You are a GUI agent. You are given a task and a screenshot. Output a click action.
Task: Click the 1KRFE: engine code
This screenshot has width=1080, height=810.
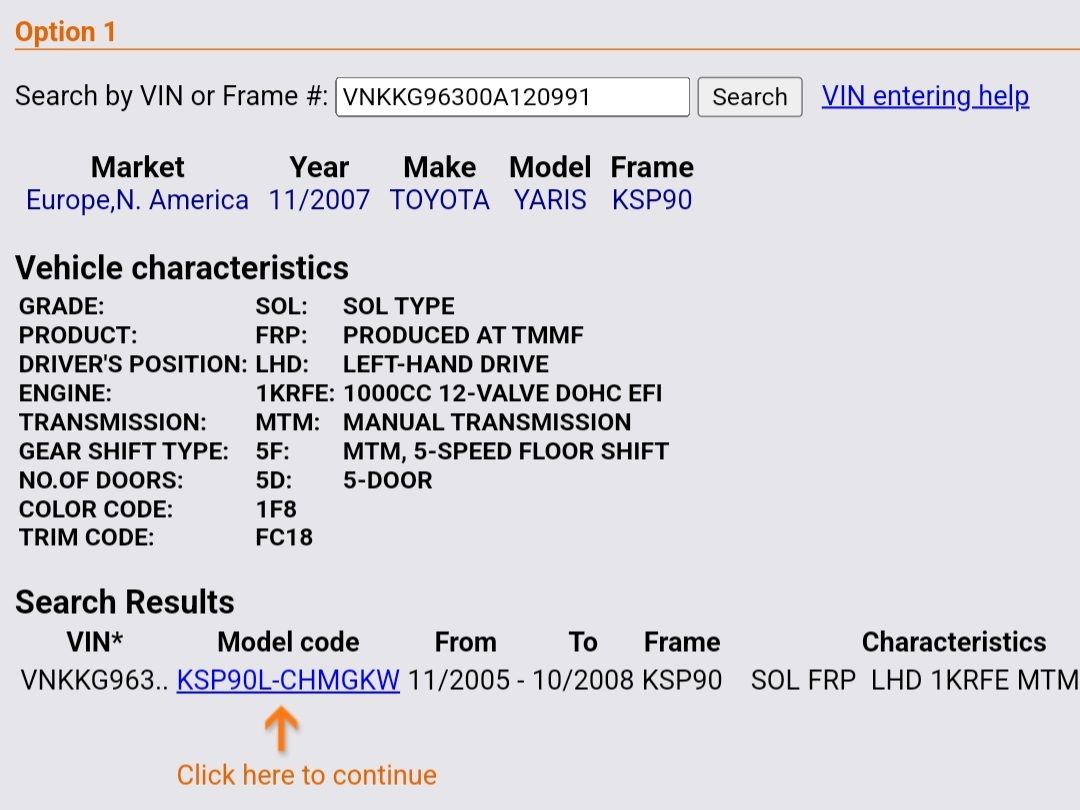(295, 393)
